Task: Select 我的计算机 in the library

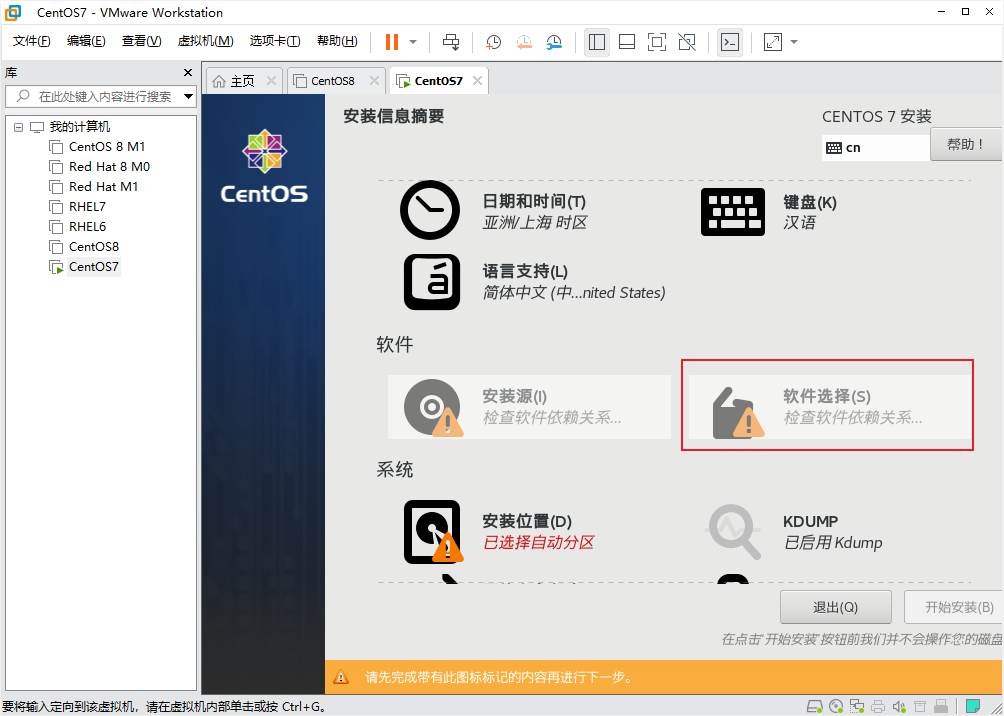Action: click(x=79, y=127)
